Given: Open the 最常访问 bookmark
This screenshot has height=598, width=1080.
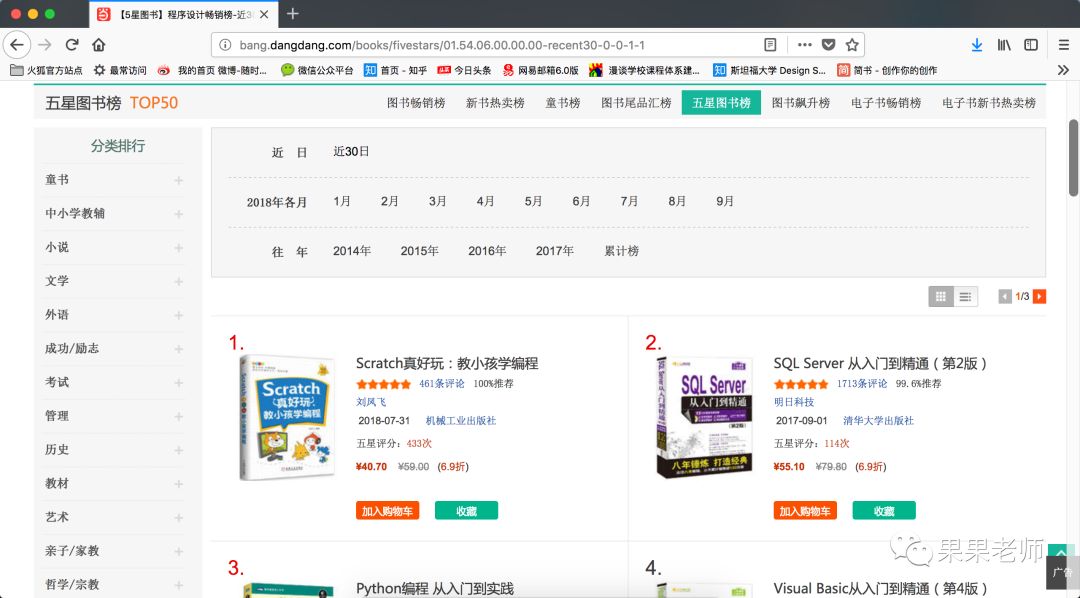Looking at the screenshot, I should (x=120, y=70).
